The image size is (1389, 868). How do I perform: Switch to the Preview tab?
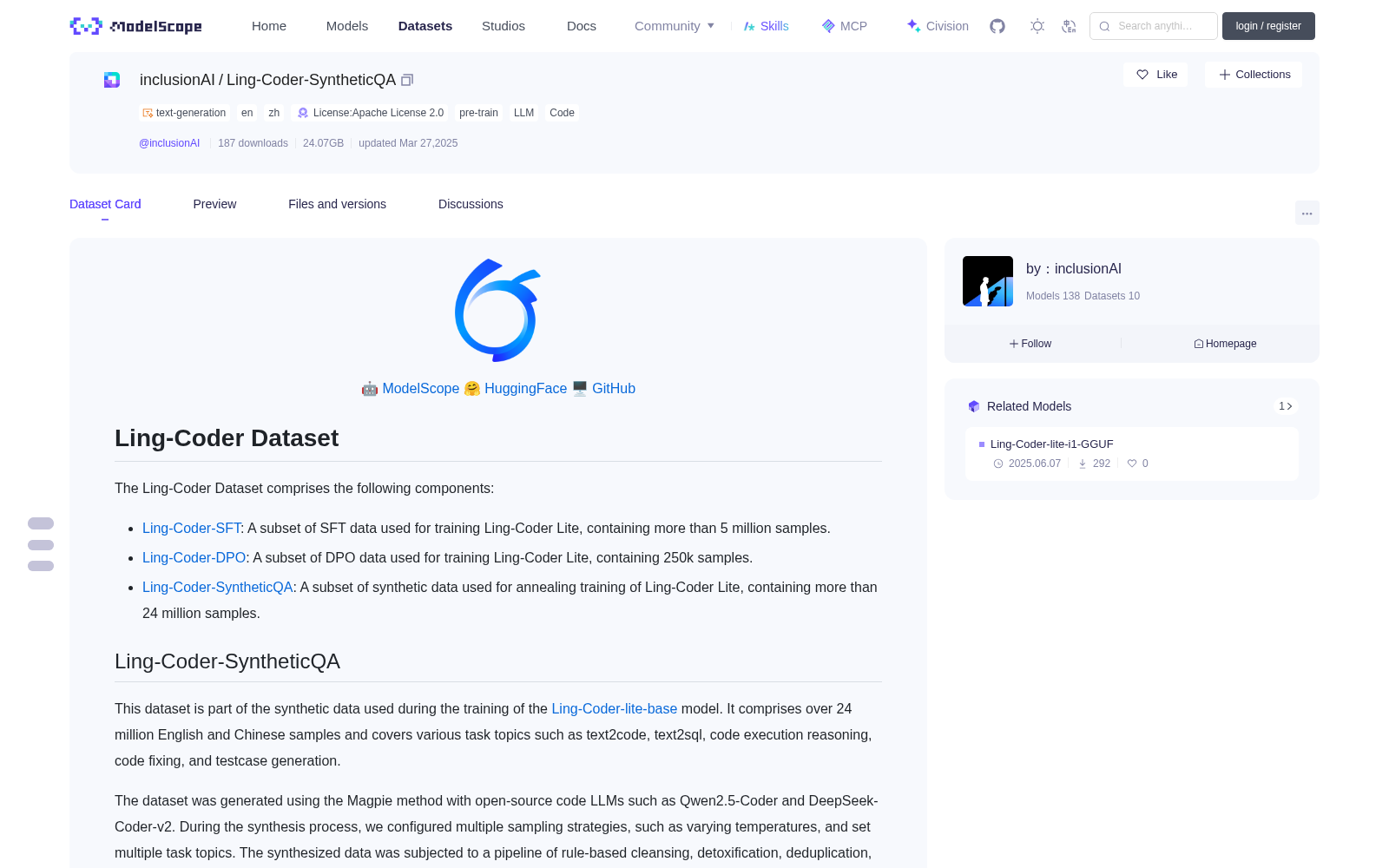tap(214, 204)
